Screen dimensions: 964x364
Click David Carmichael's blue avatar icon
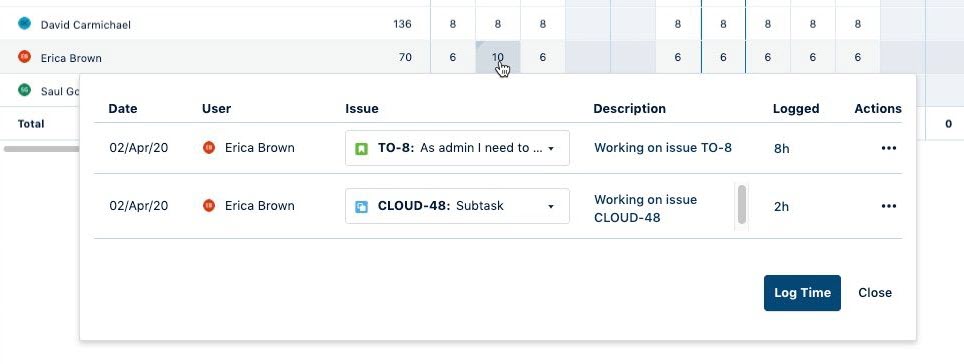coord(25,24)
